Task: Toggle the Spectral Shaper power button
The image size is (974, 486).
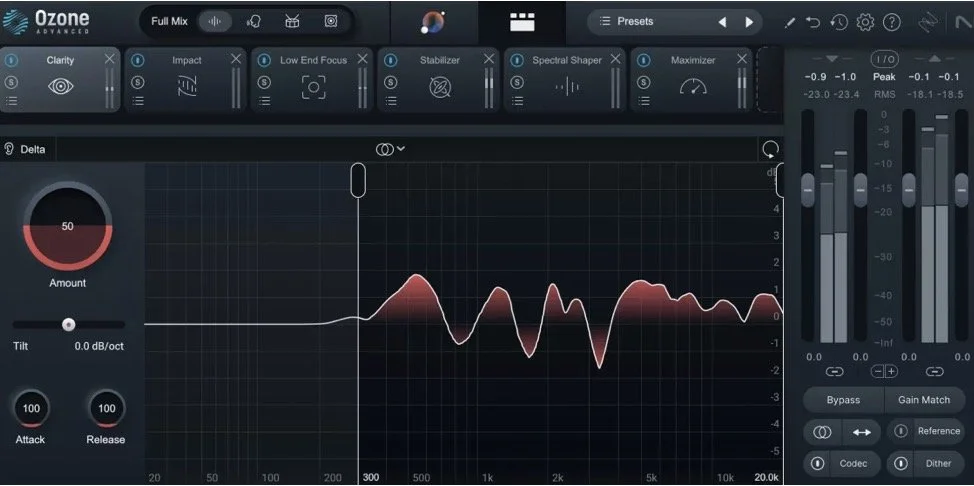Action: 517,60
